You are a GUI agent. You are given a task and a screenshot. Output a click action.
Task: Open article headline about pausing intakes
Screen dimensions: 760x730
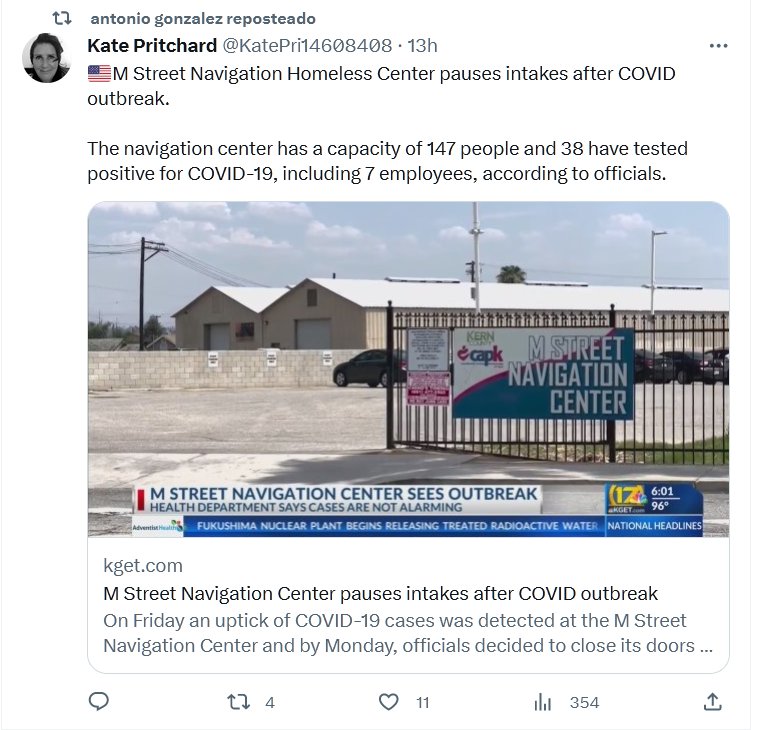380,593
